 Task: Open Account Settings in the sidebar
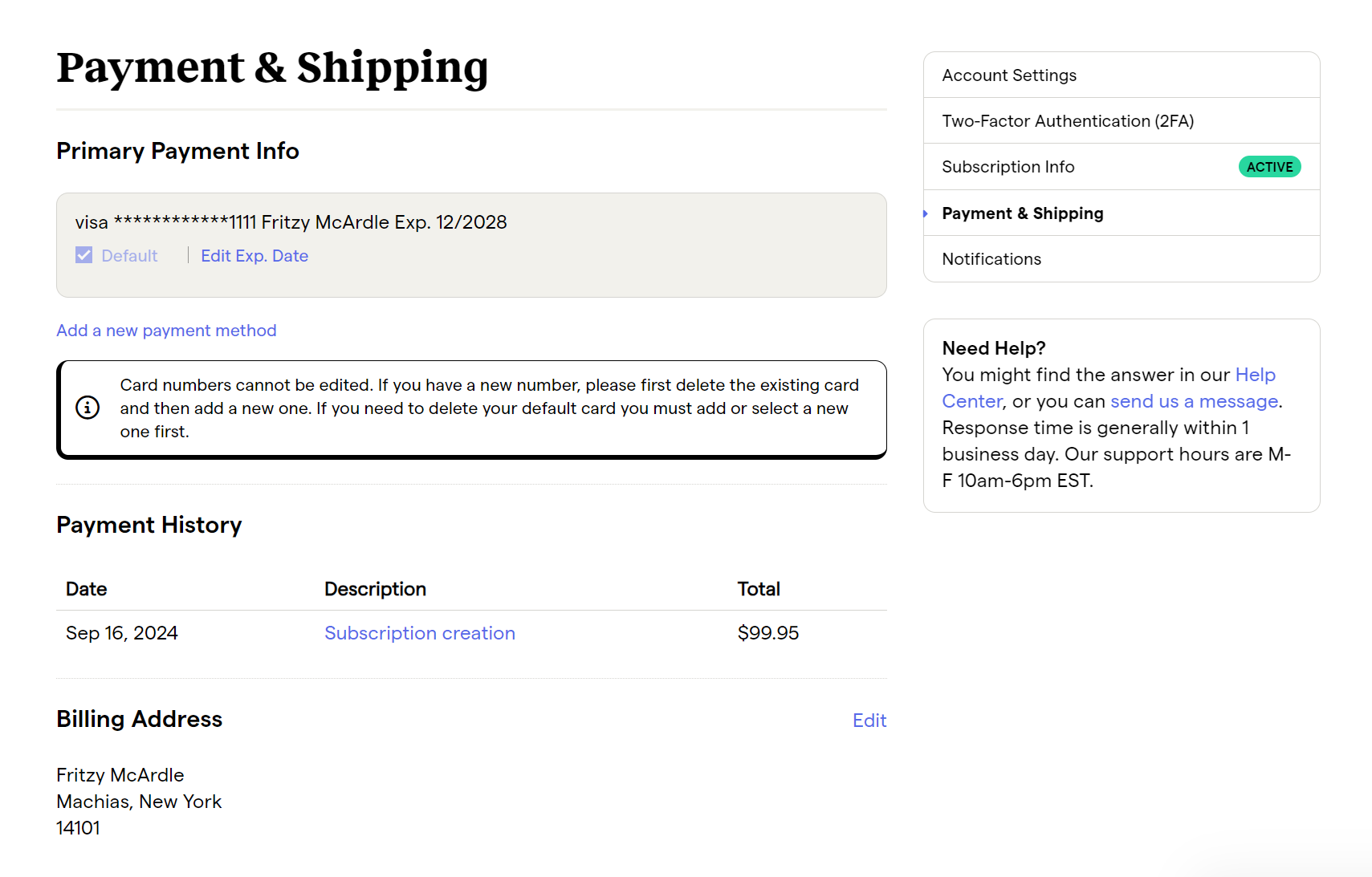point(1122,75)
